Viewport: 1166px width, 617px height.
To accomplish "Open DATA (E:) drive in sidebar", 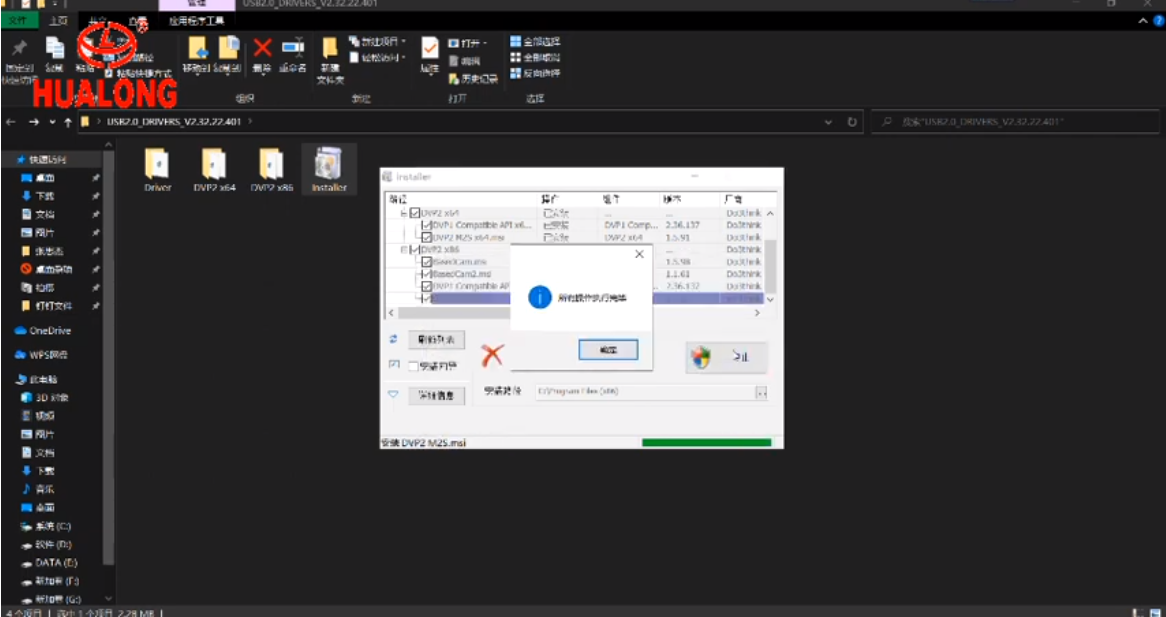I will [49, 563].
